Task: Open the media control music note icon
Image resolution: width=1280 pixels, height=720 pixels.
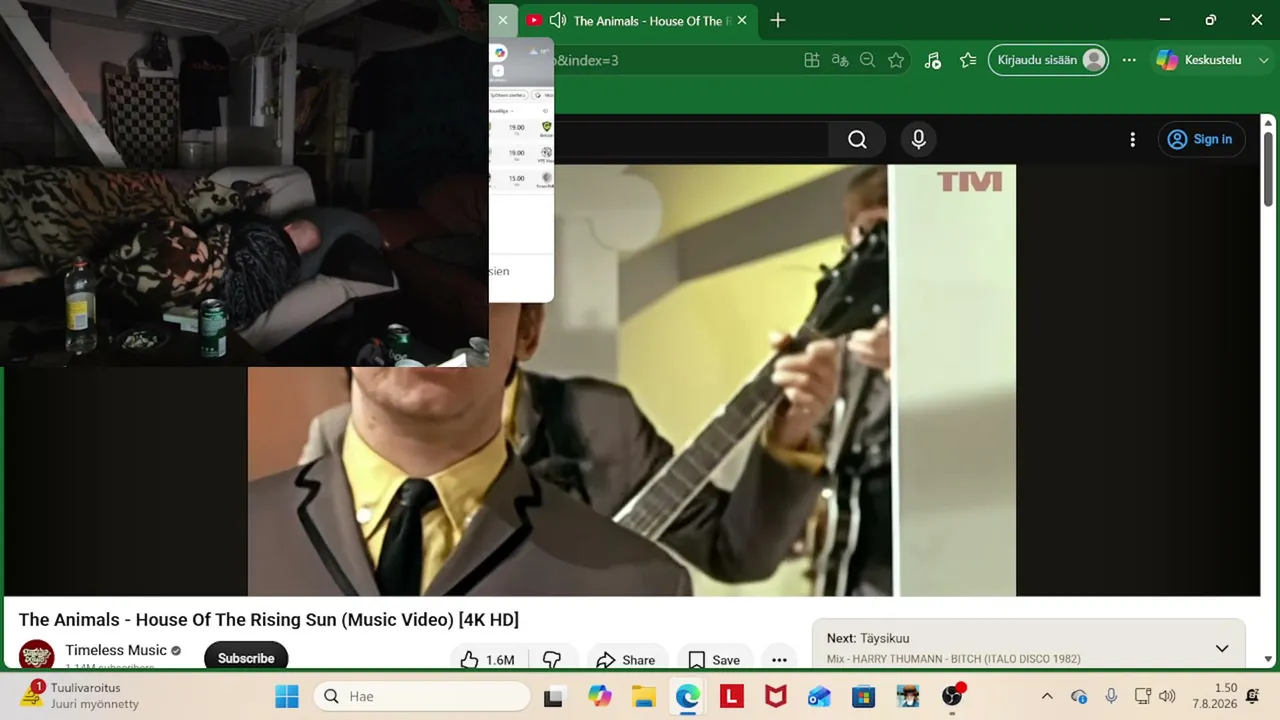Action: [x=932, y=60]
